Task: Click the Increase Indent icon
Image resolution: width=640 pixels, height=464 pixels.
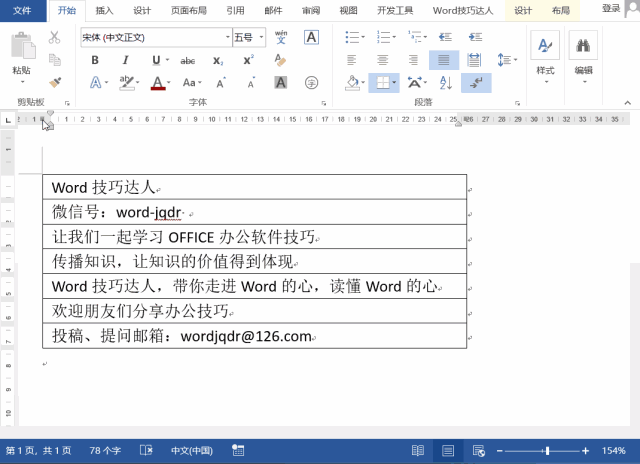Action: pyautogui.click(x=476, y=37)
